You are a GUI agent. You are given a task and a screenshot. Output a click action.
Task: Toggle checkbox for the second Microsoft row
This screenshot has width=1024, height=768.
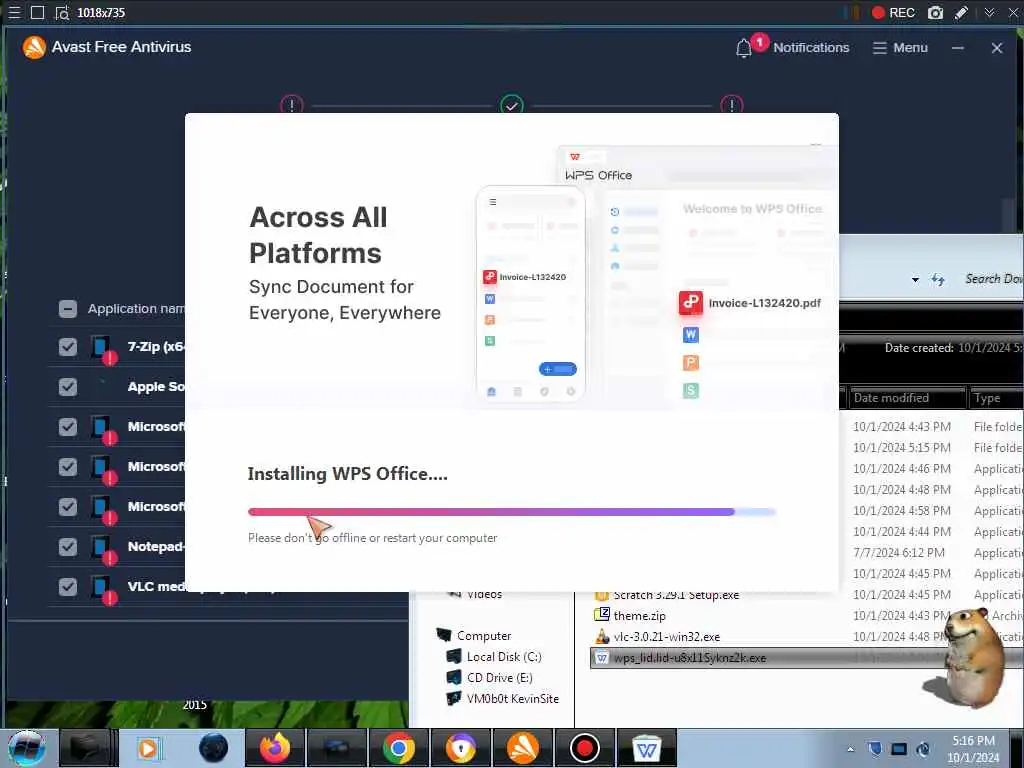click(68, 467)
